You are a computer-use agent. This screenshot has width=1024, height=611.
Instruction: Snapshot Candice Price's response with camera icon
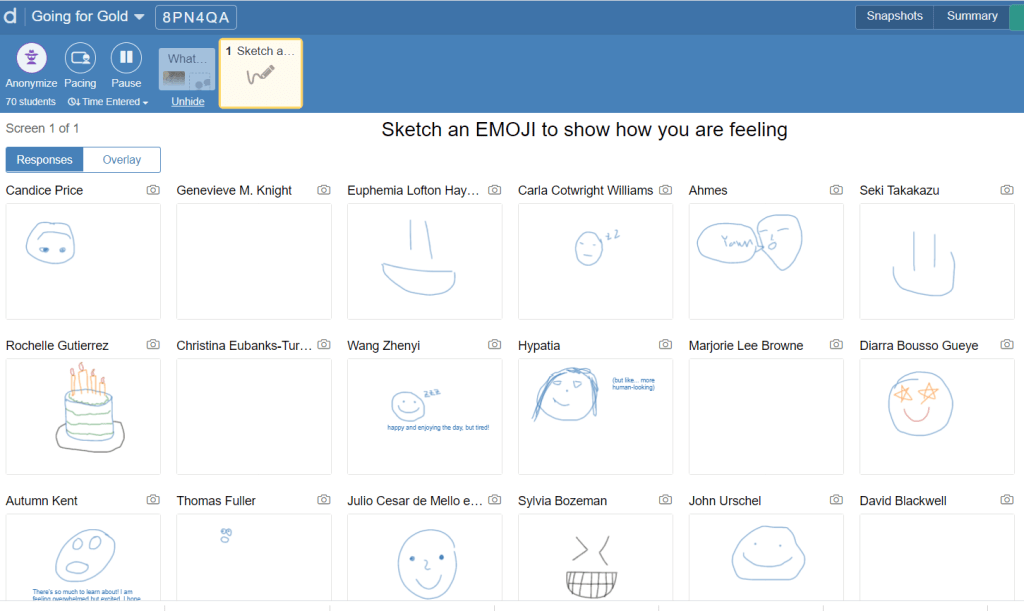[x=153, y=190]
